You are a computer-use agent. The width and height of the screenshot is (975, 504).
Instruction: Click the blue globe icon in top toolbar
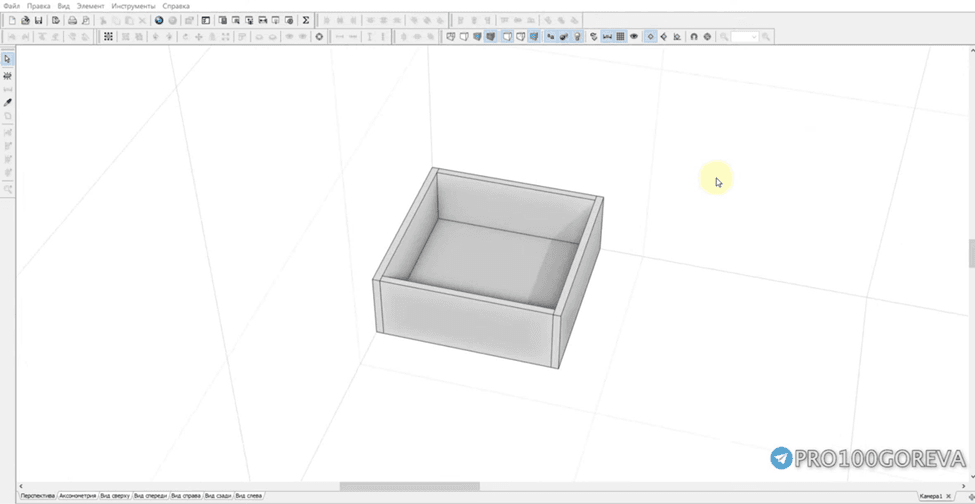pyautogui.click(x=159, y=20)
